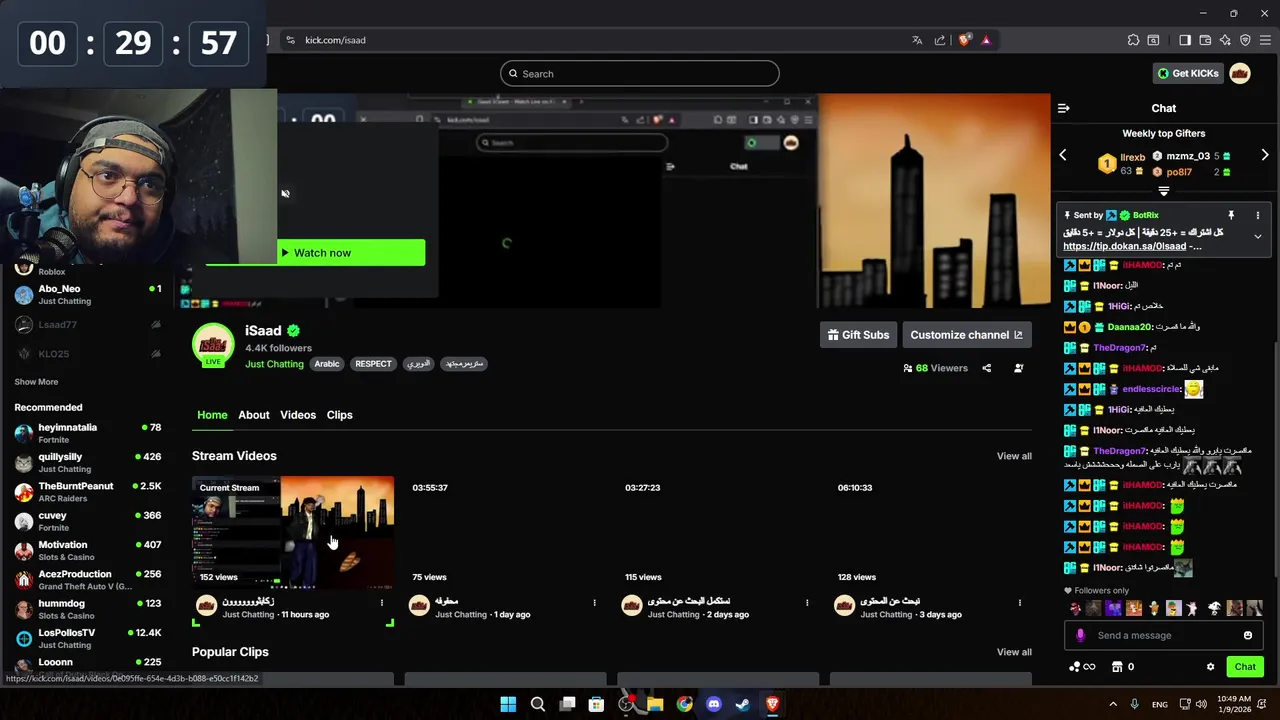Click the RESPECT tag

pos(373,364)
